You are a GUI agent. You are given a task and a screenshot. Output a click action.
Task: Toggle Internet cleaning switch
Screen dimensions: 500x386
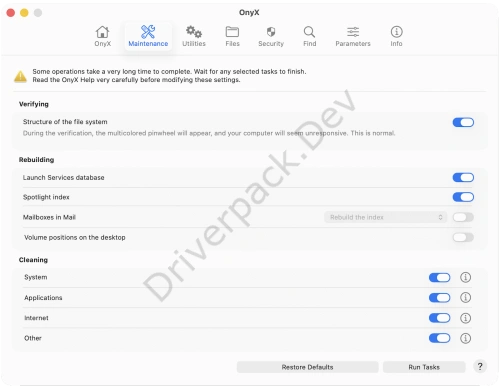pos(439,318)
